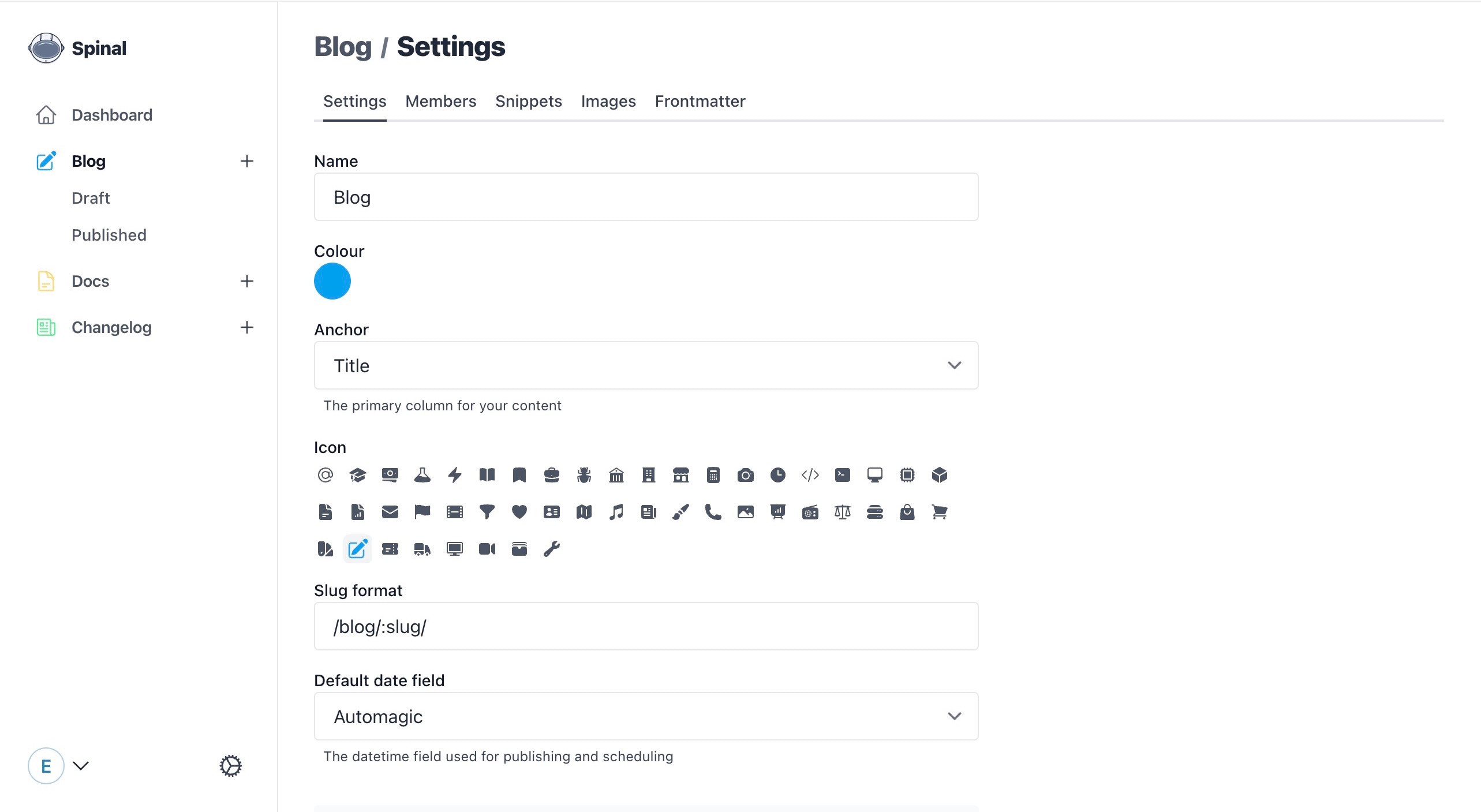Viewport: 1481px width, 812px height.
Task: Click the settings gear in sidebar
Action: (x=231, y=766)
